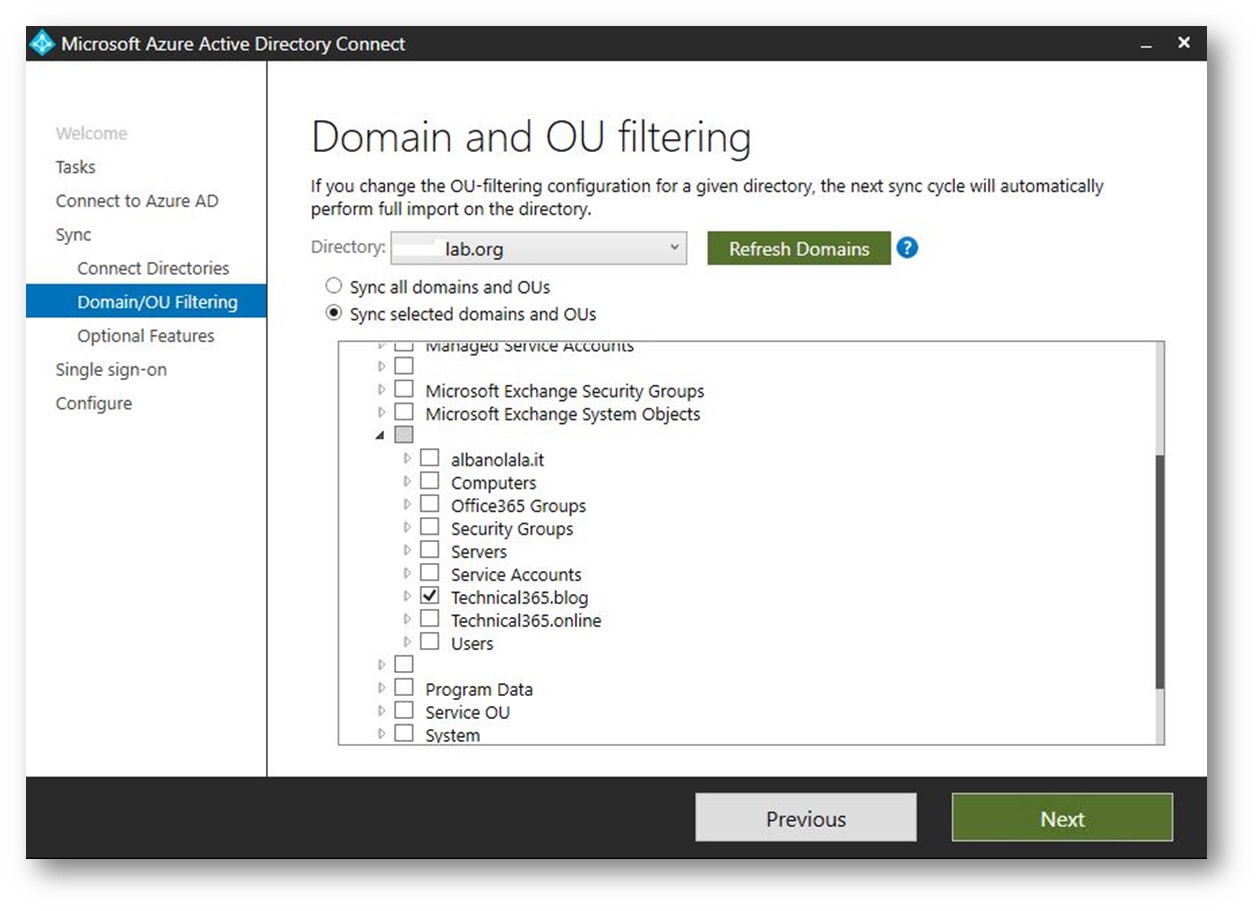Screen dimensions: 1259x911
Task: Select Sync all domains and OUs
Action: pyautogui.click(x=335, y=287)
